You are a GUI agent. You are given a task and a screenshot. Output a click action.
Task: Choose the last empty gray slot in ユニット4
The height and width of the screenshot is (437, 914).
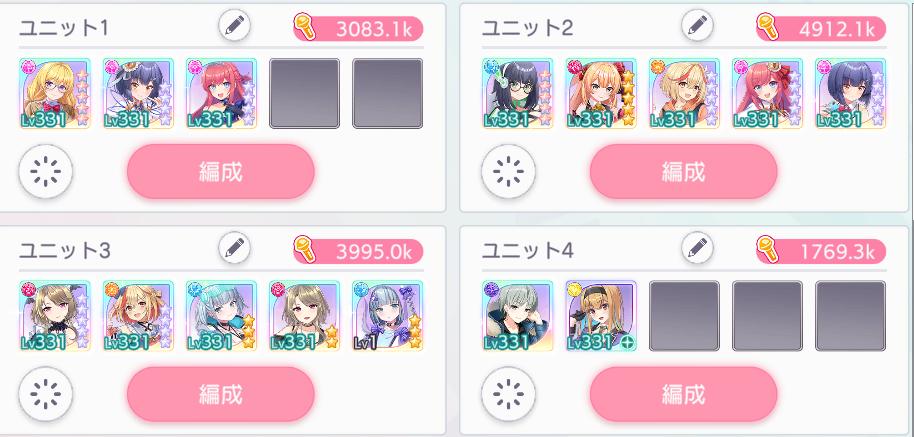(x=850, y=316)
